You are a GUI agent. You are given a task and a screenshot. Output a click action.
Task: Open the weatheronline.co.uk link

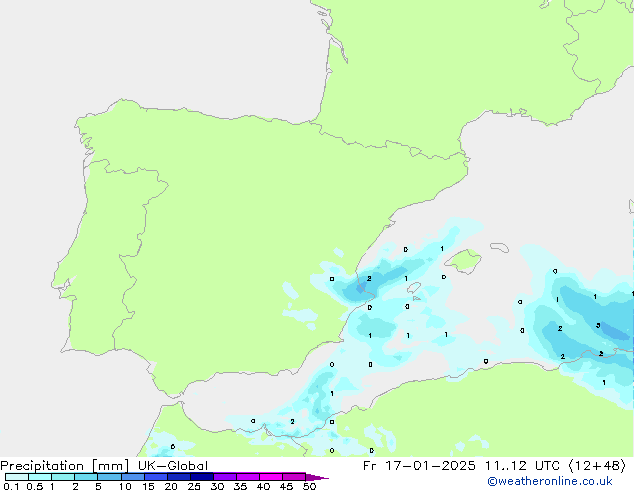pyautogui.click(x=549, y=481)
